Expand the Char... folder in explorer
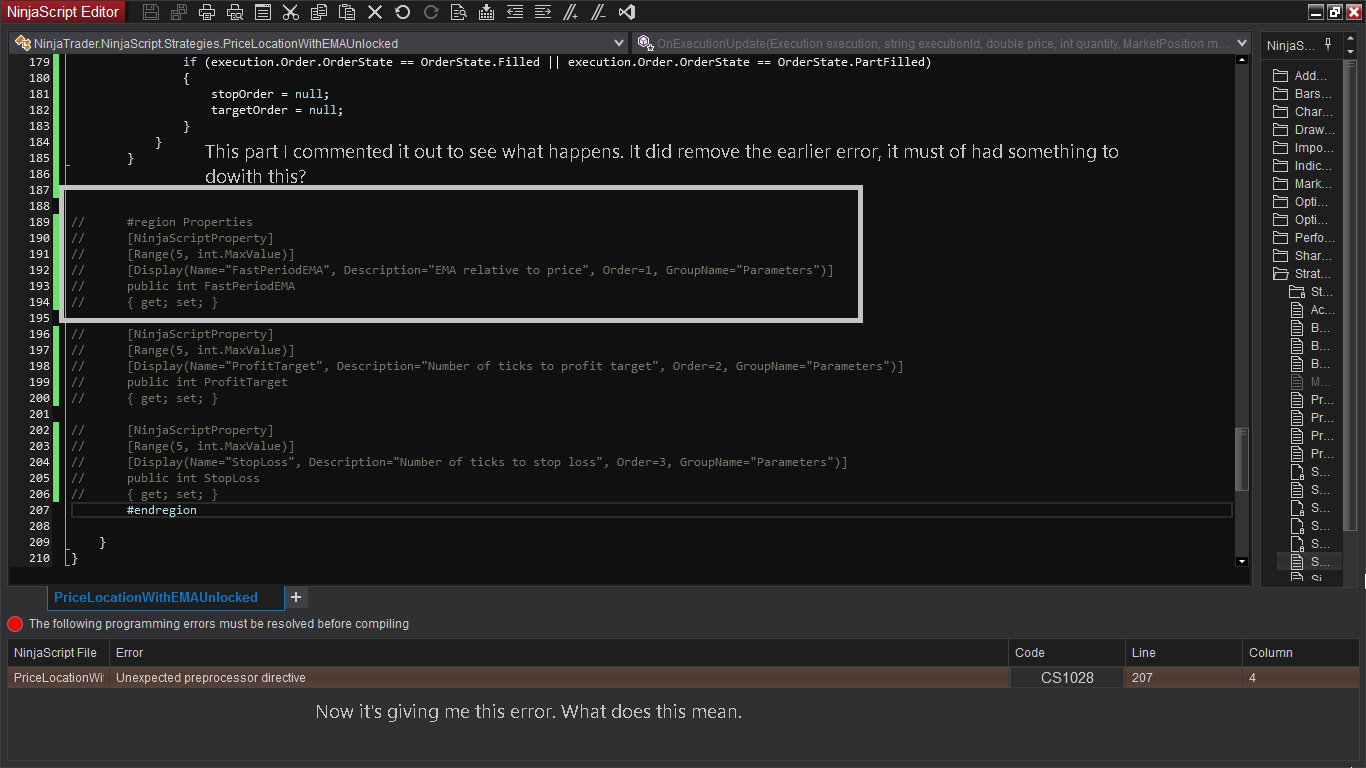 pos(1302,112)
